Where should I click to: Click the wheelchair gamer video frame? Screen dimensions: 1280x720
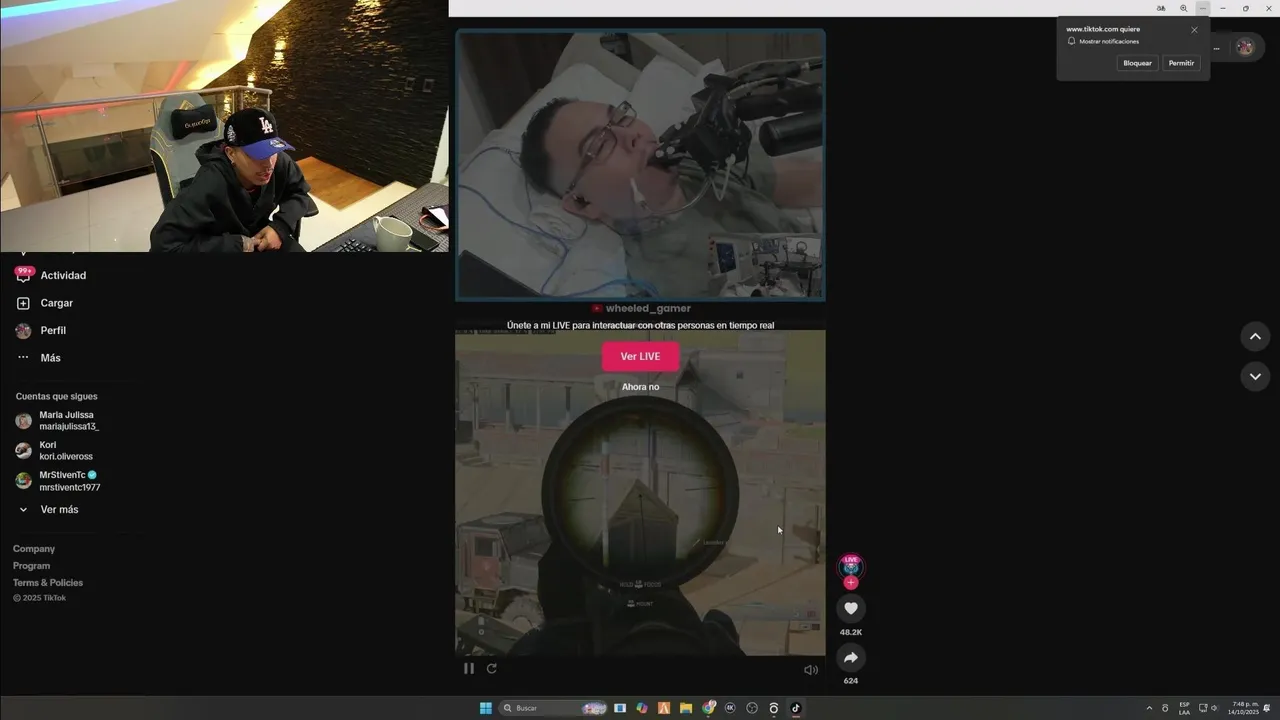[x=640, y=165]
